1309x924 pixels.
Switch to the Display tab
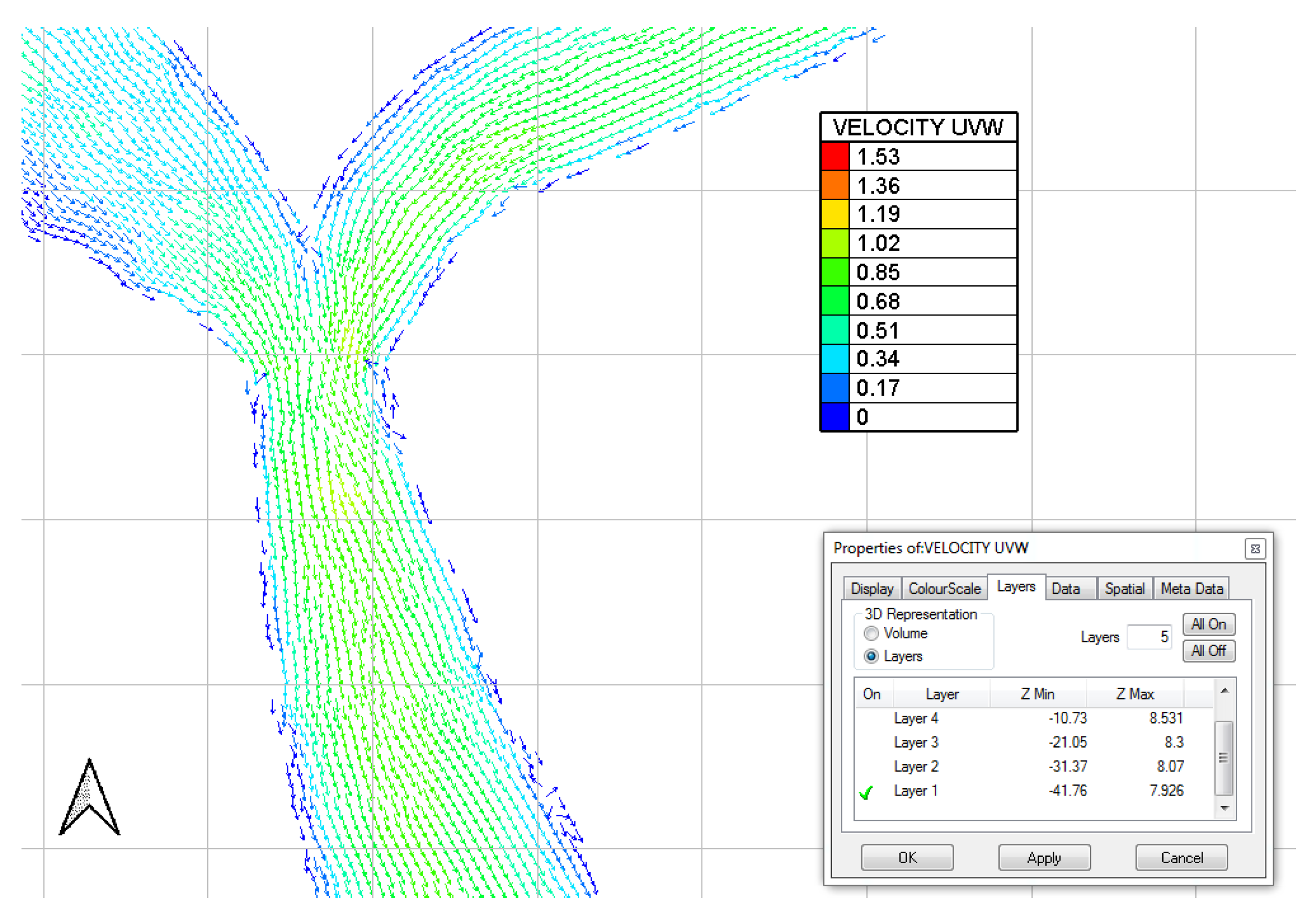pyautogui.click(x=872, y=588)
